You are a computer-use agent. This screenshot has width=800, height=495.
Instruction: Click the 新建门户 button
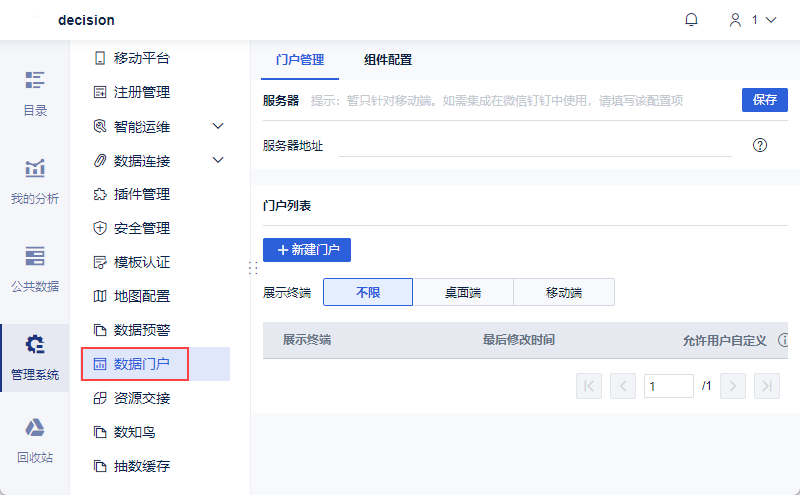coord(307,250)
